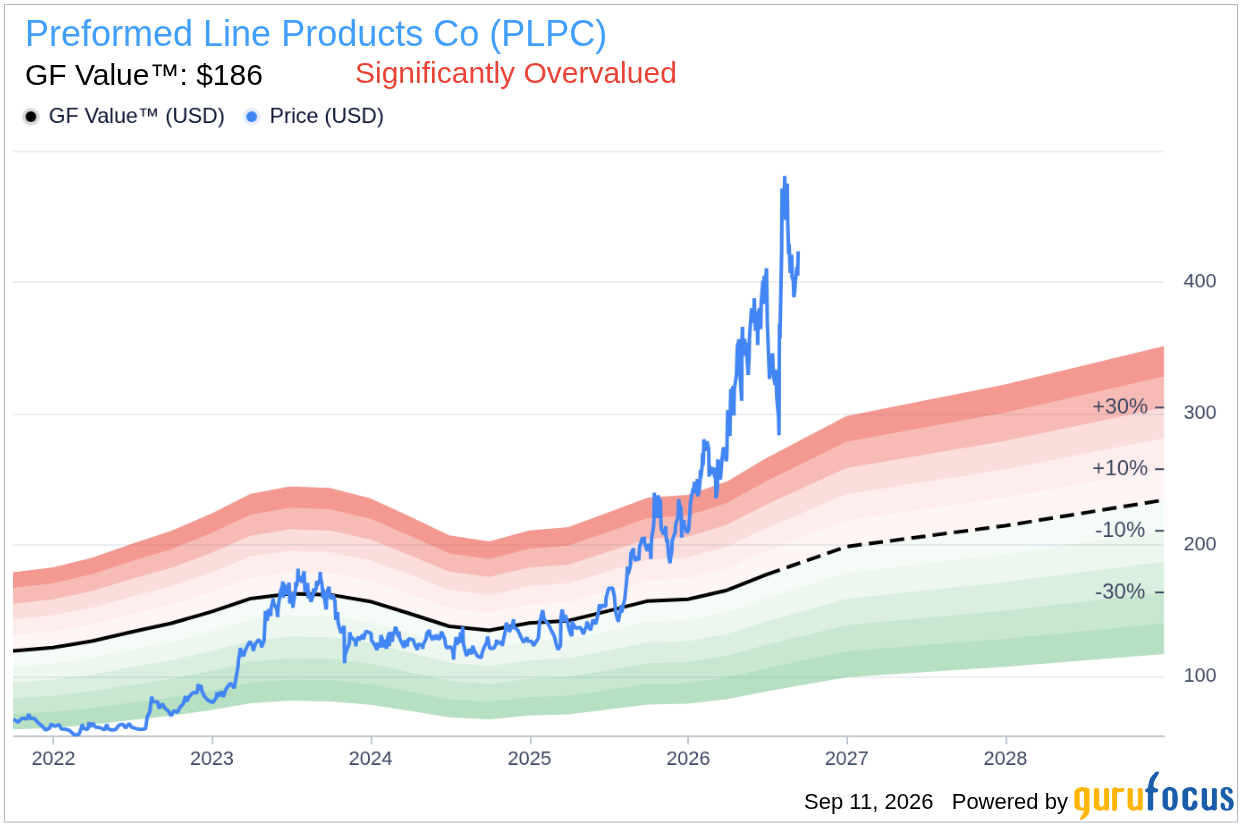Viewport: 1242px width, 826px height.
Task: Click the 2028 x-axis label
Action: click(x=1006, y=758)
